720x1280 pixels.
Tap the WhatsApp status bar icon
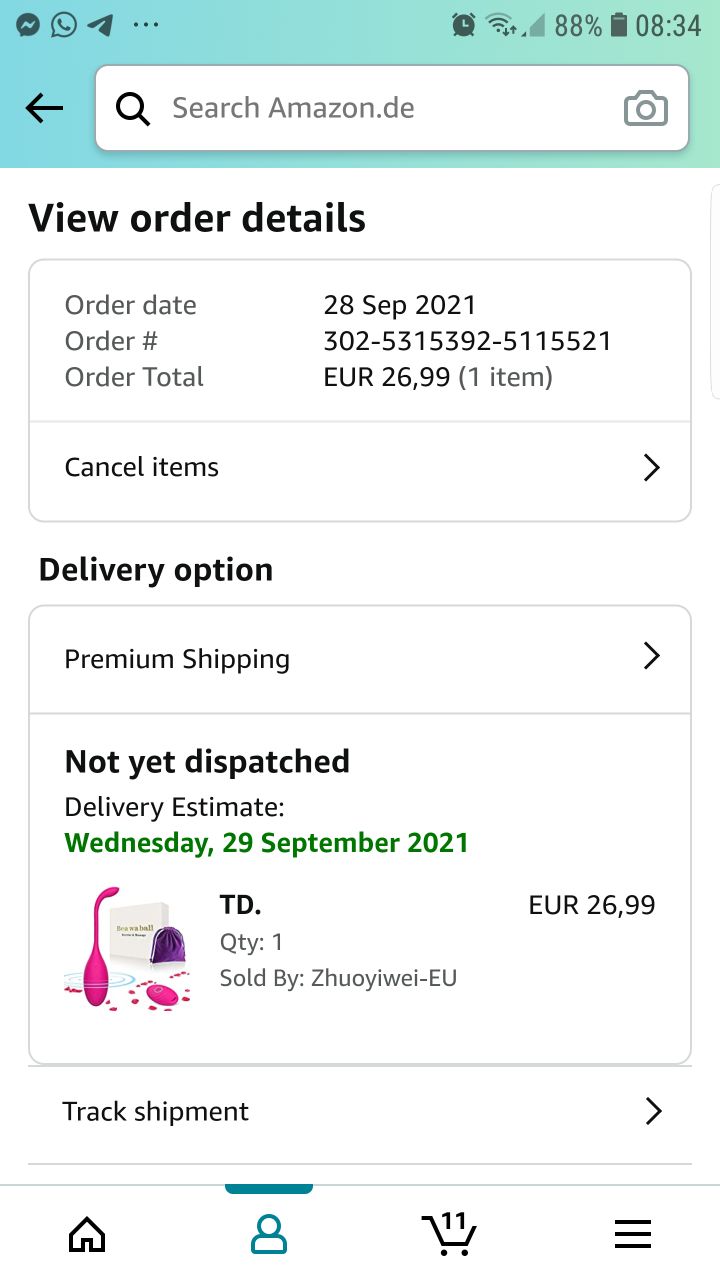(x=64, y=25)
